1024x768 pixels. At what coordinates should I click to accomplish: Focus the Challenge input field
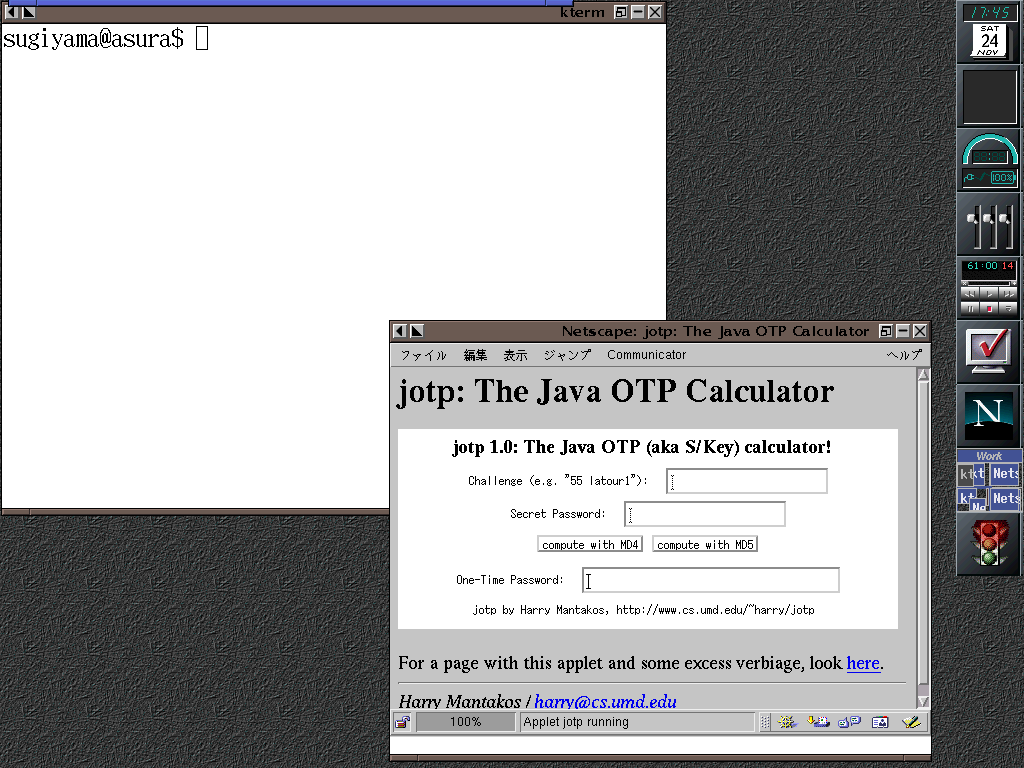(746, 481)
